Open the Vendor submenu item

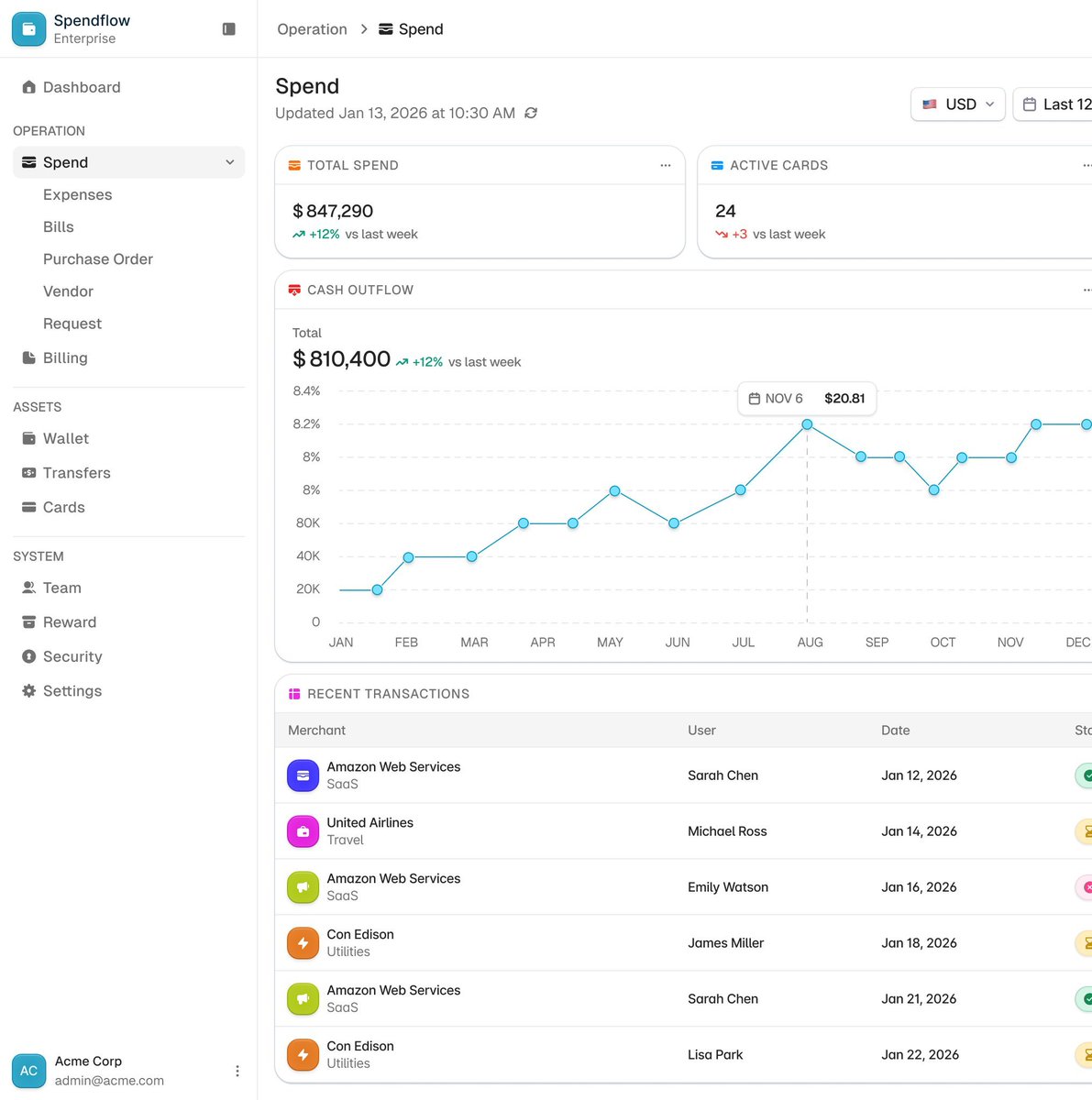pyautogui.click(x=69, y=291)
